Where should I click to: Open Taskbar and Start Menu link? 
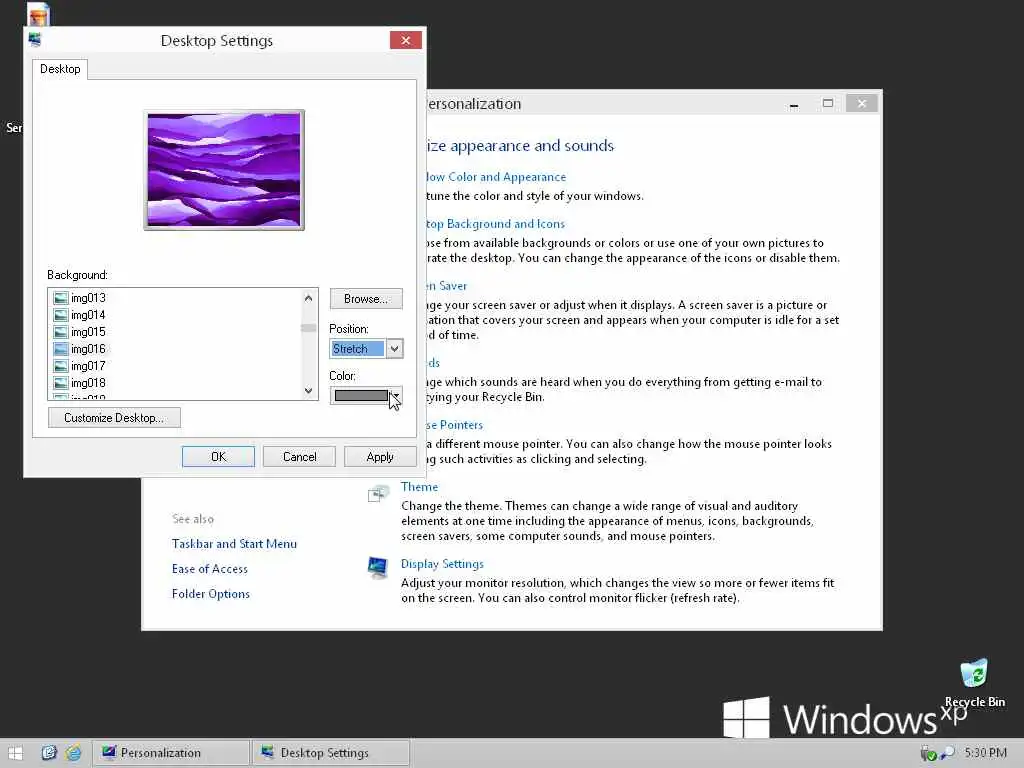tap(234, 544)
